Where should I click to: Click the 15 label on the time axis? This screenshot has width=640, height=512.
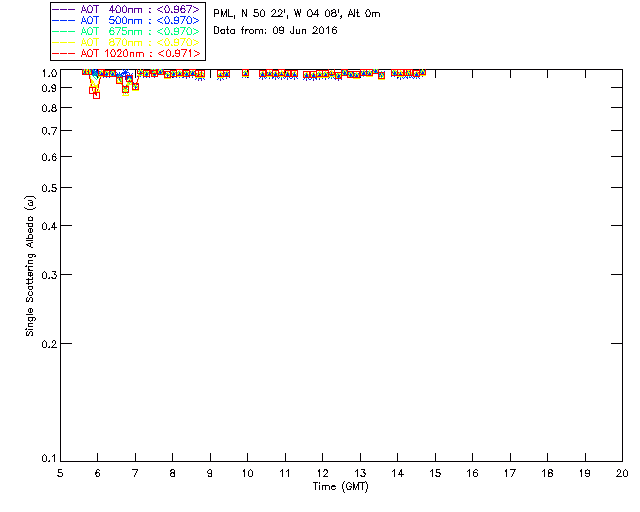(435, 473)
